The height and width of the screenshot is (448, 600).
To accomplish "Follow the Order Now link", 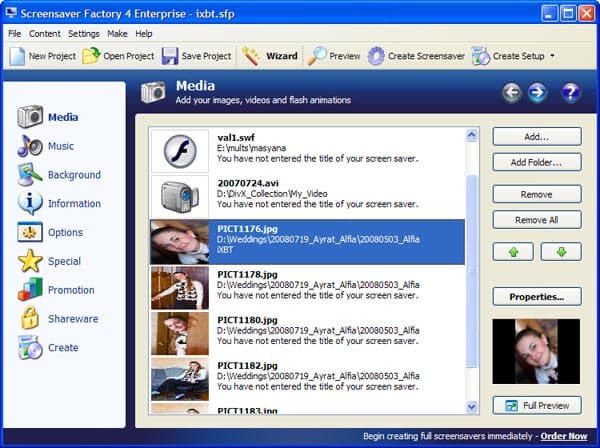I will tap(564, 436).
